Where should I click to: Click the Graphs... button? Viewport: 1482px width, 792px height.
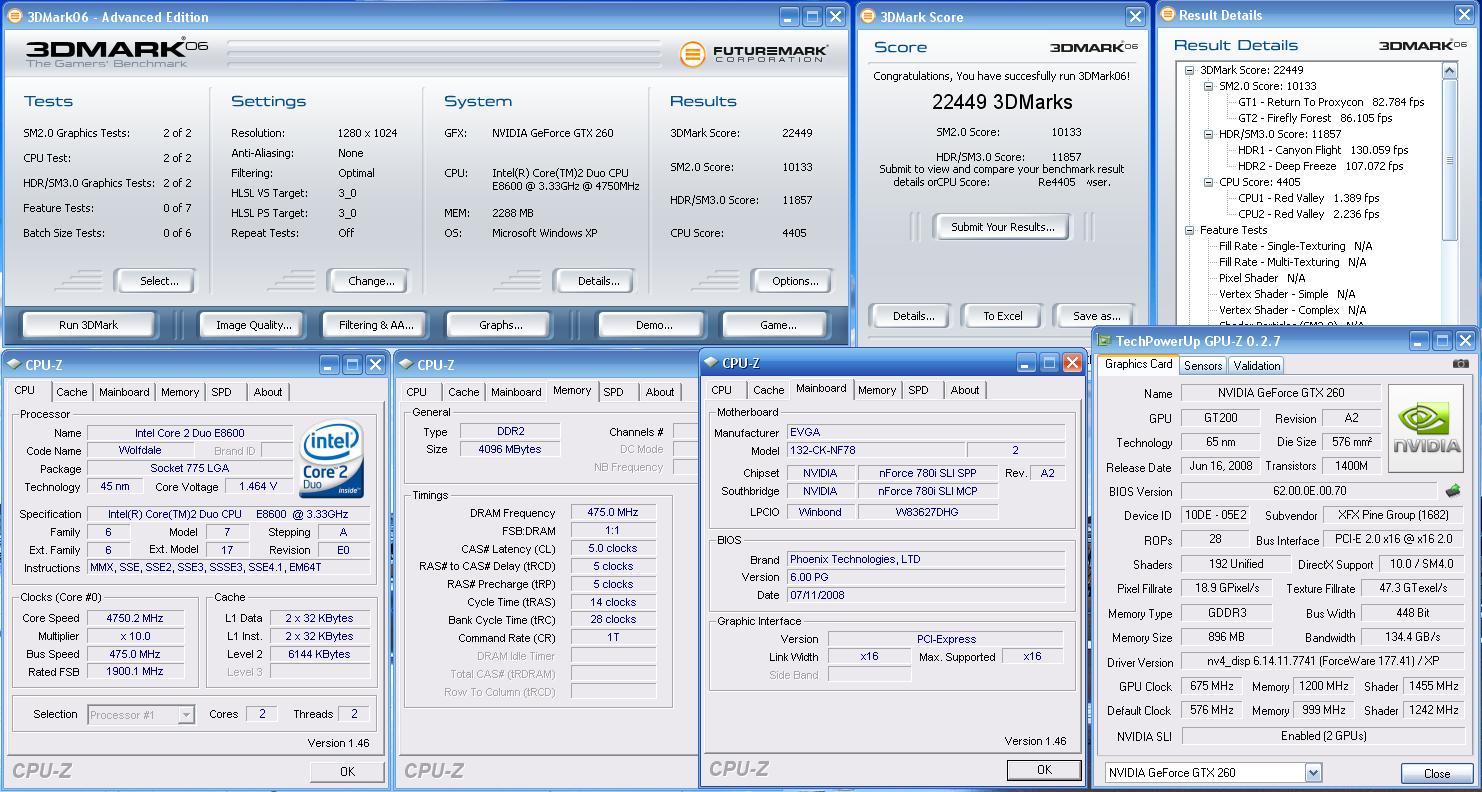point(501,325)
